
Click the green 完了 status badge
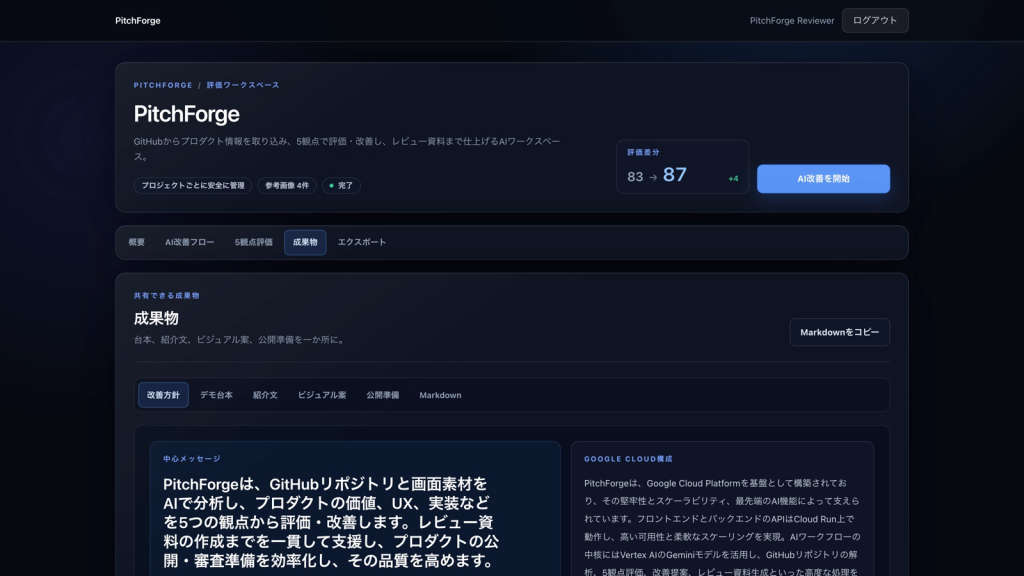pyautogui.click(x=341, y=185)
